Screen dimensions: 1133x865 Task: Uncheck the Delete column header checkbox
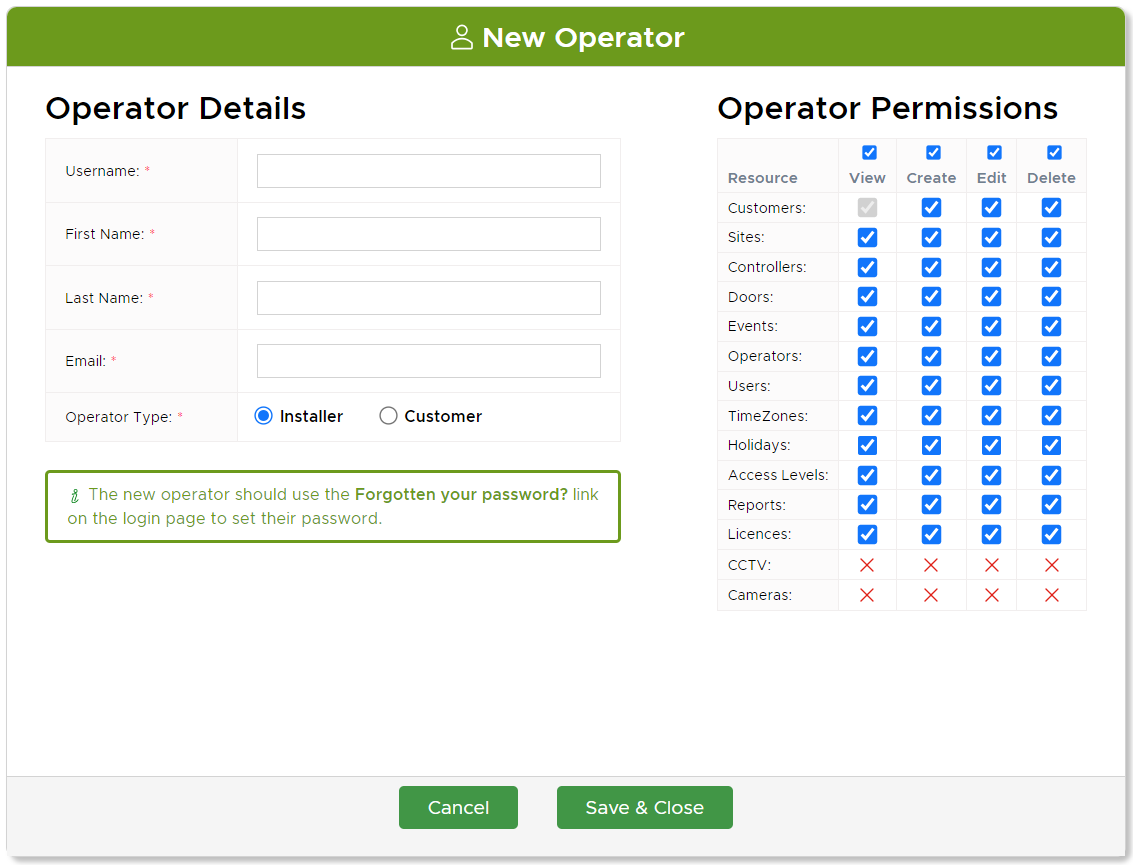(1051, 152)
